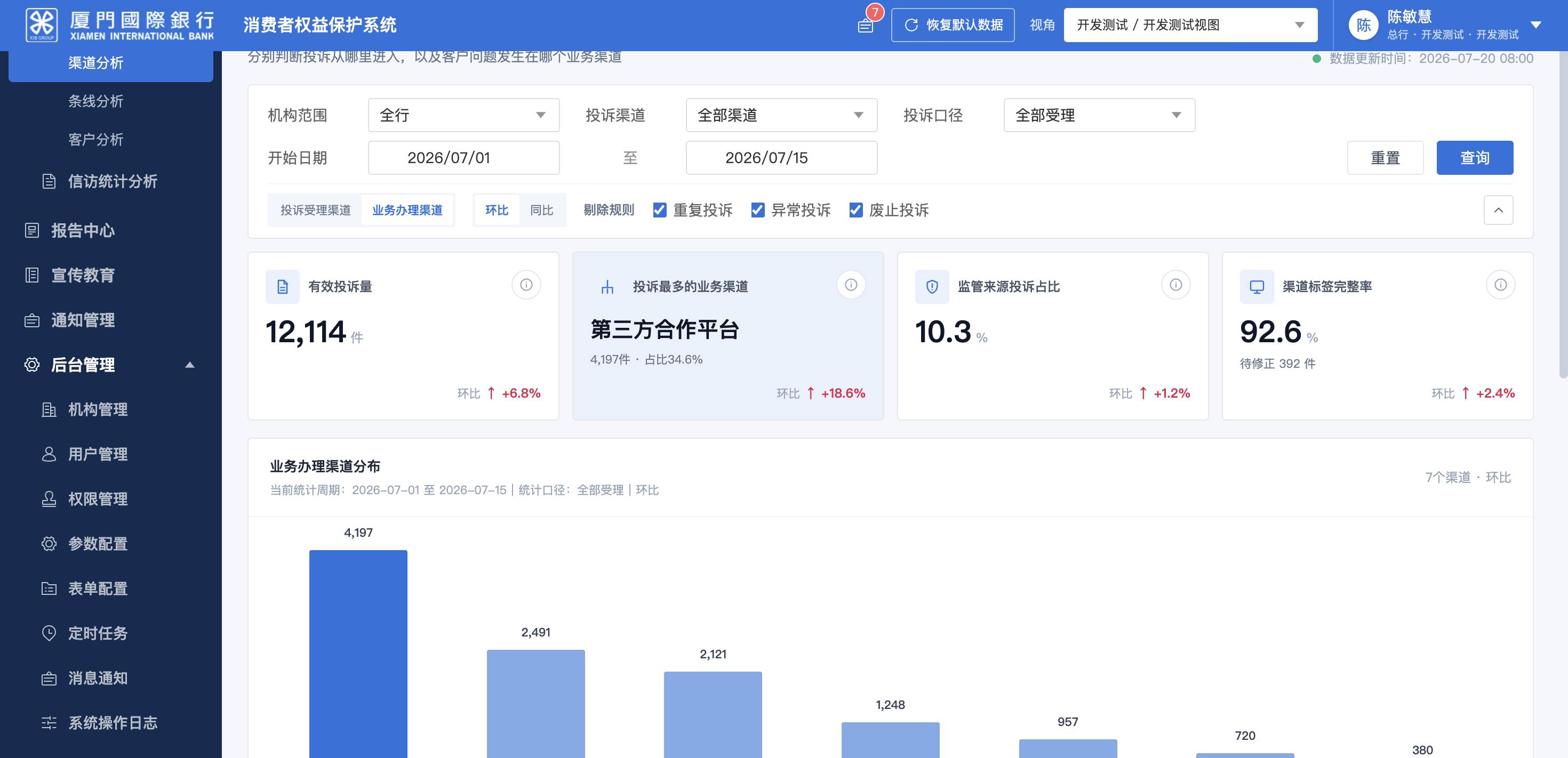Click the 陈 user avatar
This screenshot has height=758, width=1568.
1364,25
